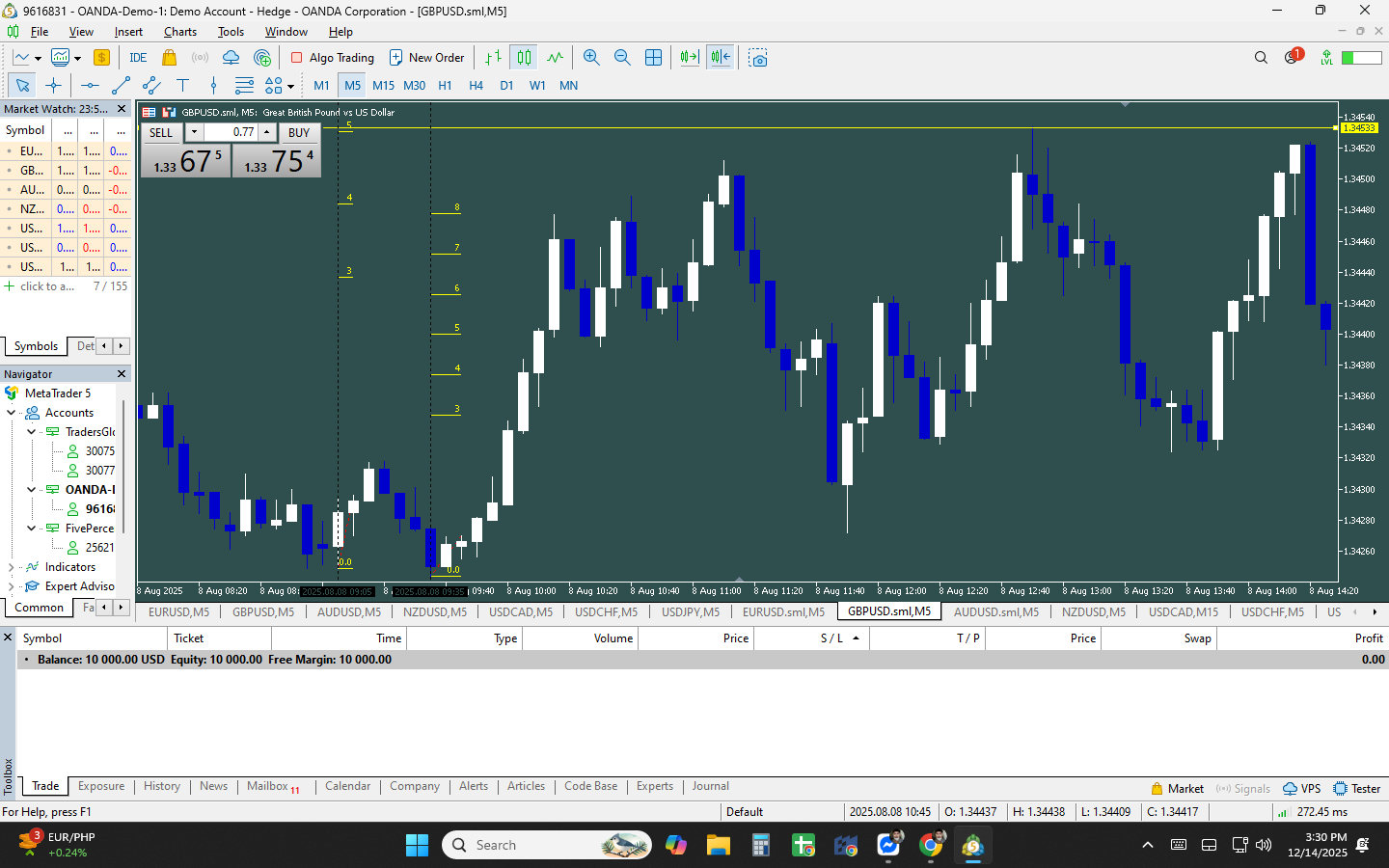Toggle chart shift from right border
The image size is (1389, 868).
(x=721, y=58)
